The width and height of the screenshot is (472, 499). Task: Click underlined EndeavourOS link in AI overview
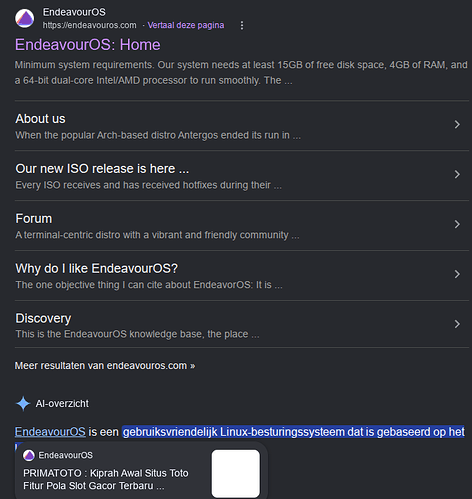[50, 432]
